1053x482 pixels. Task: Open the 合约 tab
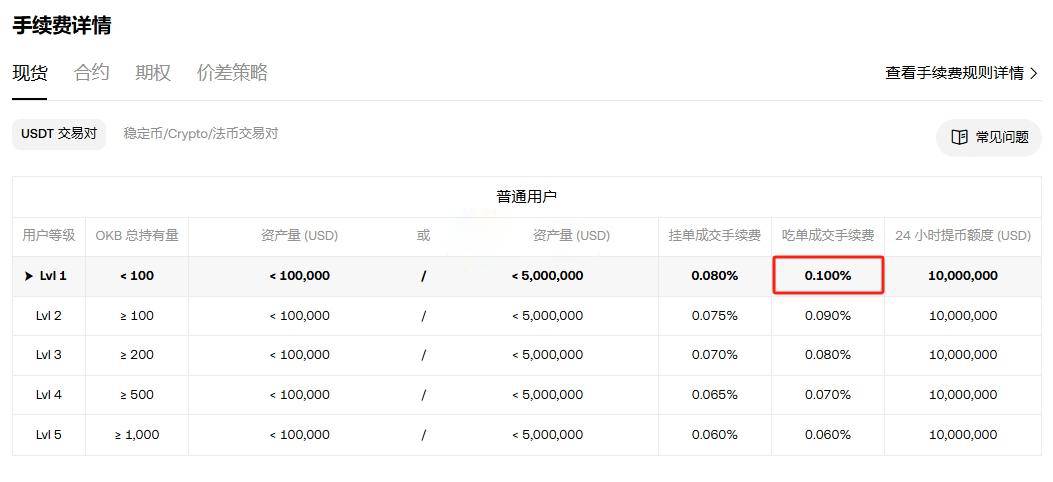(91, 73)
